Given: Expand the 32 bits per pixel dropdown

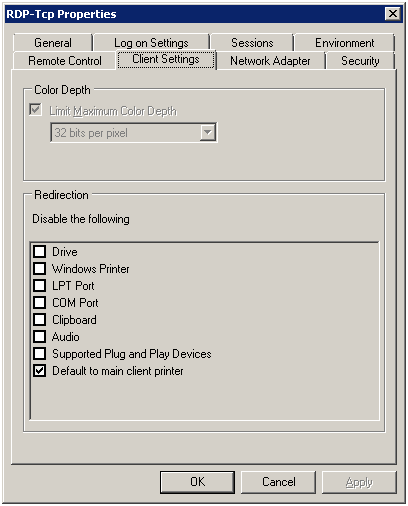Looking at the screenshot, I should (208, 133).
